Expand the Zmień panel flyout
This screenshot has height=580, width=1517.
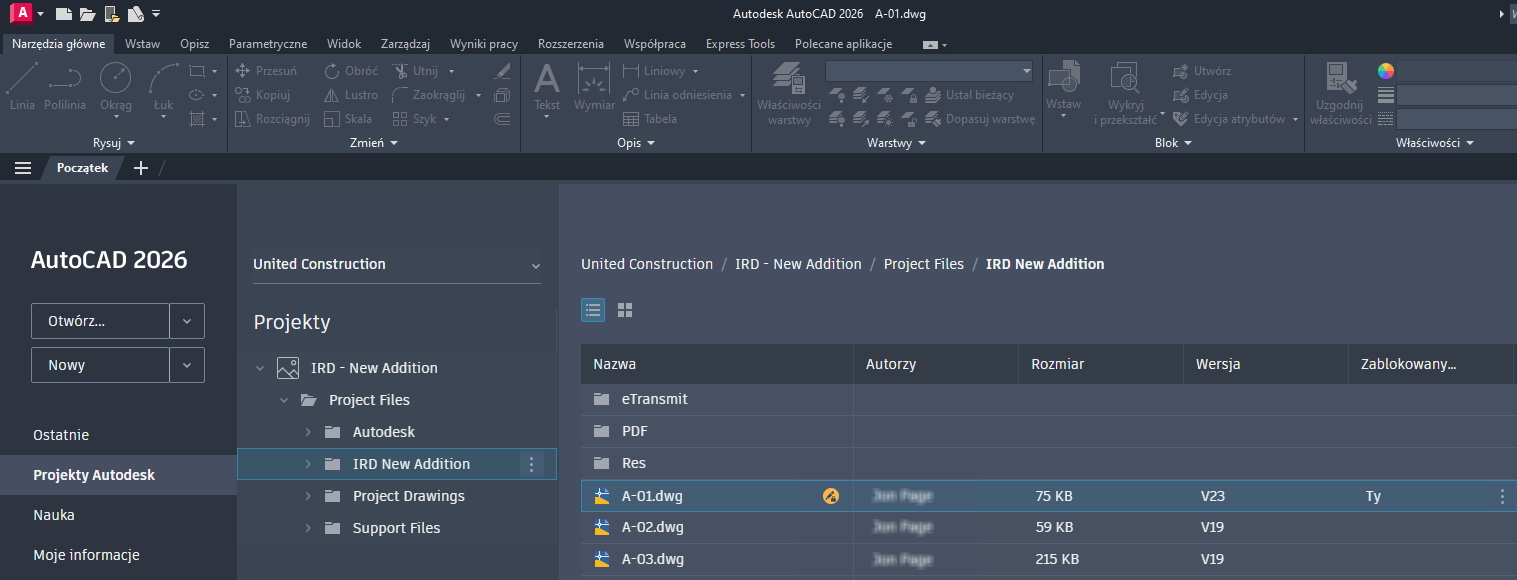coord(373,143)
